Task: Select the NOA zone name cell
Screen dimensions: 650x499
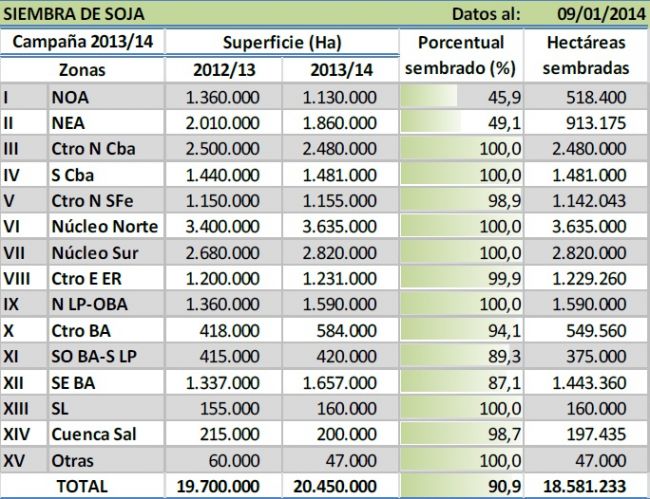Action: tap(105, 96)
